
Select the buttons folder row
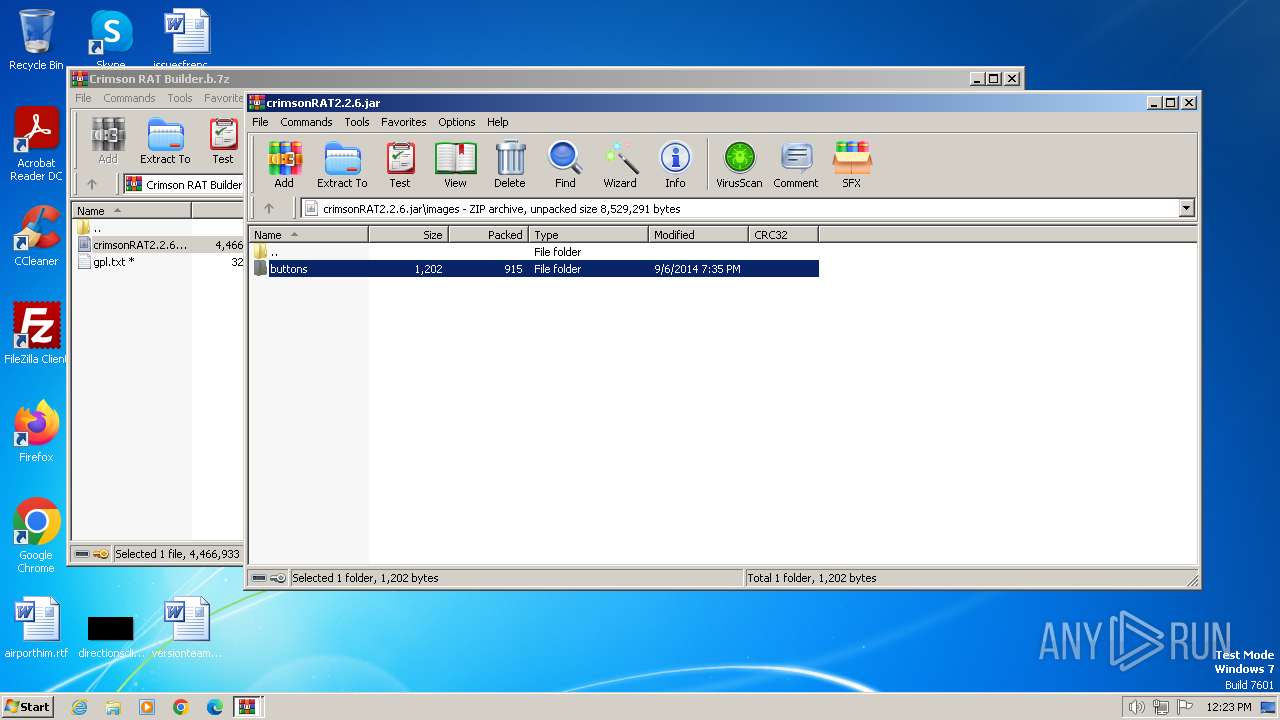pos(535,269)
